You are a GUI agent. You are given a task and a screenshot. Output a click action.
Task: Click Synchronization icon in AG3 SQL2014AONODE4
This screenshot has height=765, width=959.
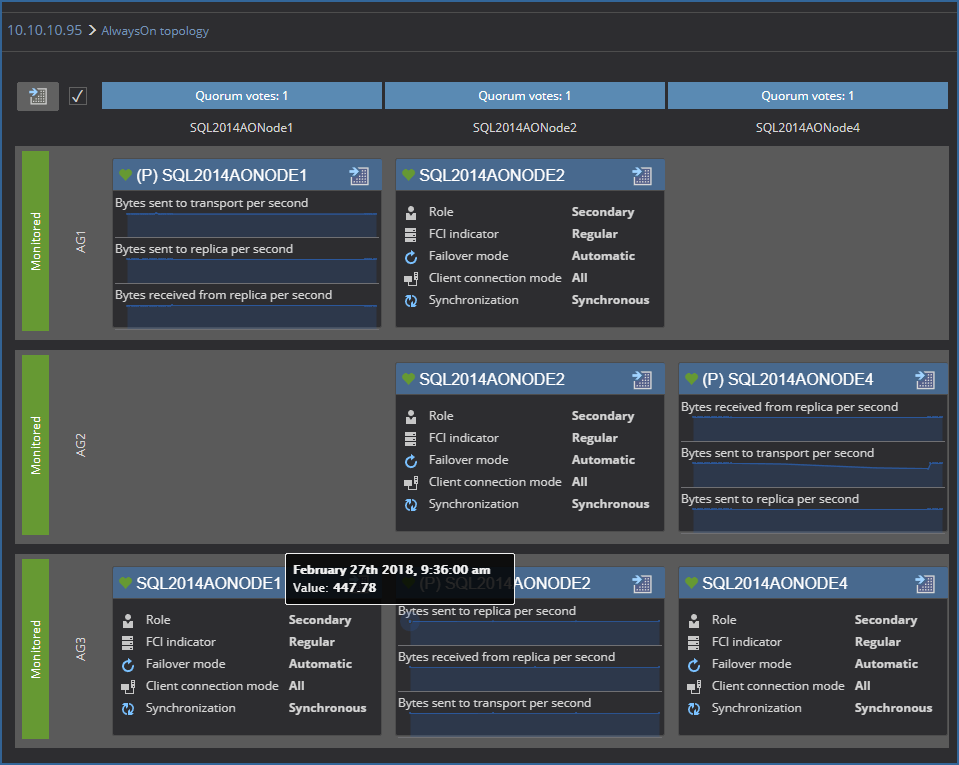pos(694,709)
